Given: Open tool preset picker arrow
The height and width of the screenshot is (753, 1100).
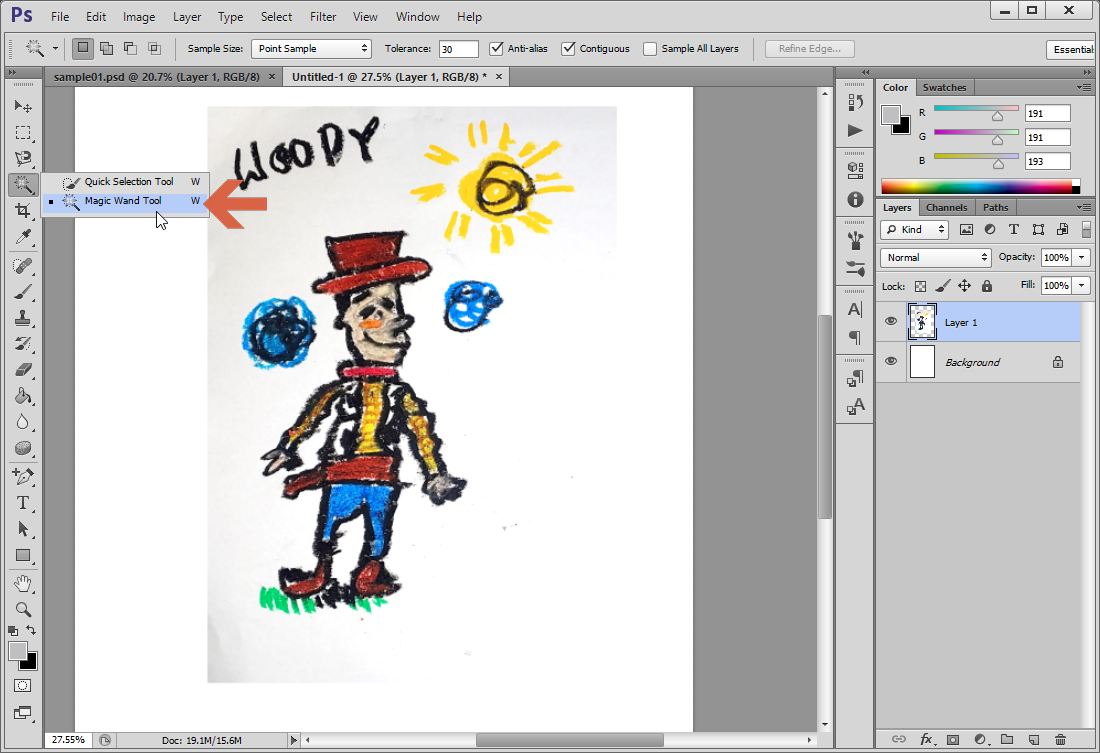Looking at the screenshot, I should tap(55, 48).
